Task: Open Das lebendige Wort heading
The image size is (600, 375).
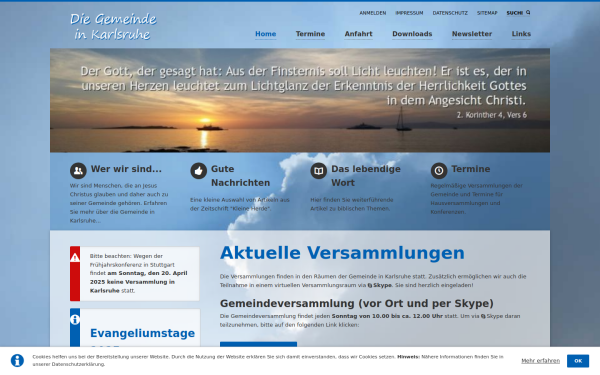Action: click(x=366, y=176)
